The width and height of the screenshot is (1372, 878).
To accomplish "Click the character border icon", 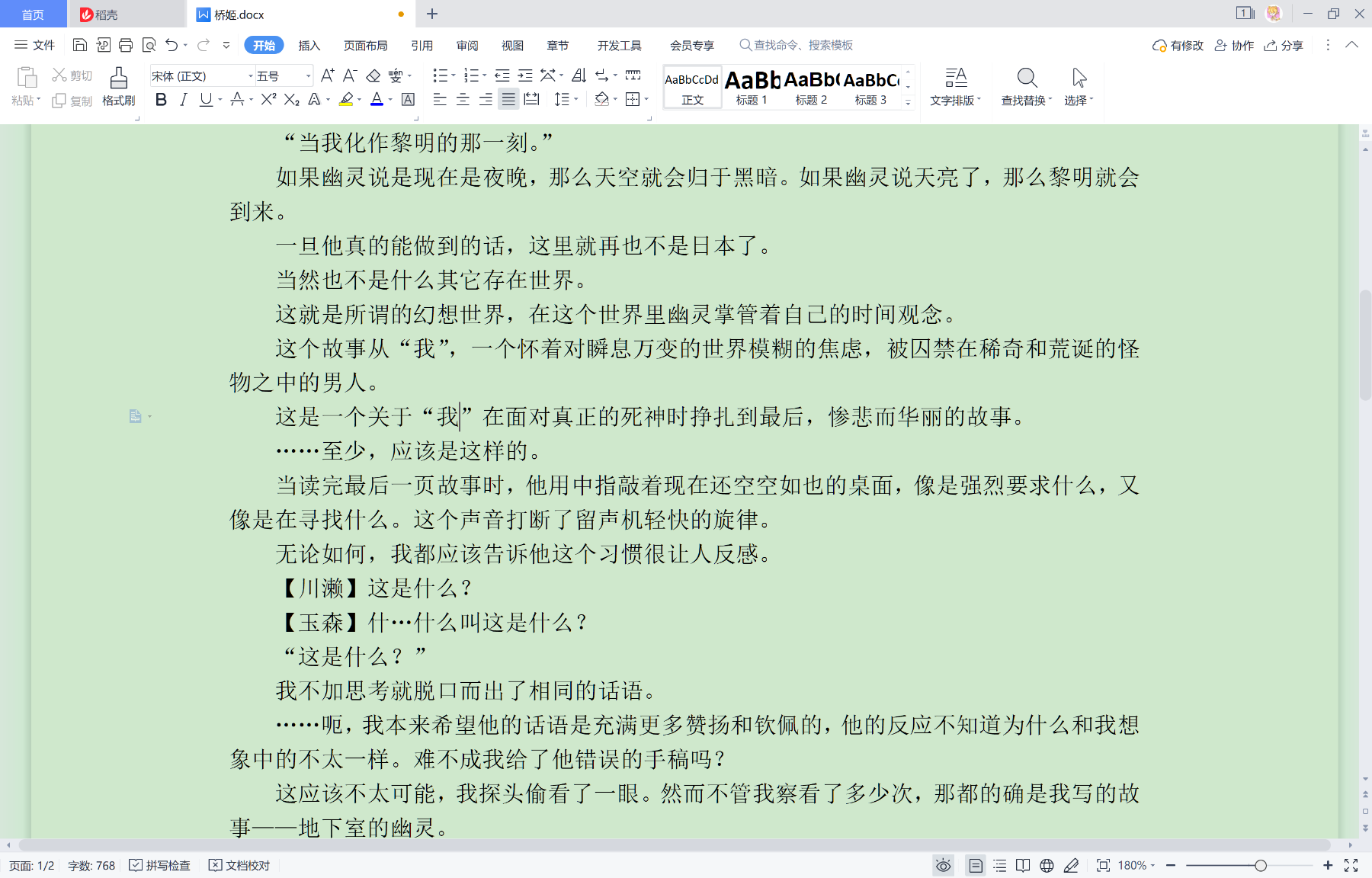I will pyautogui.click(x=409, y=99).
